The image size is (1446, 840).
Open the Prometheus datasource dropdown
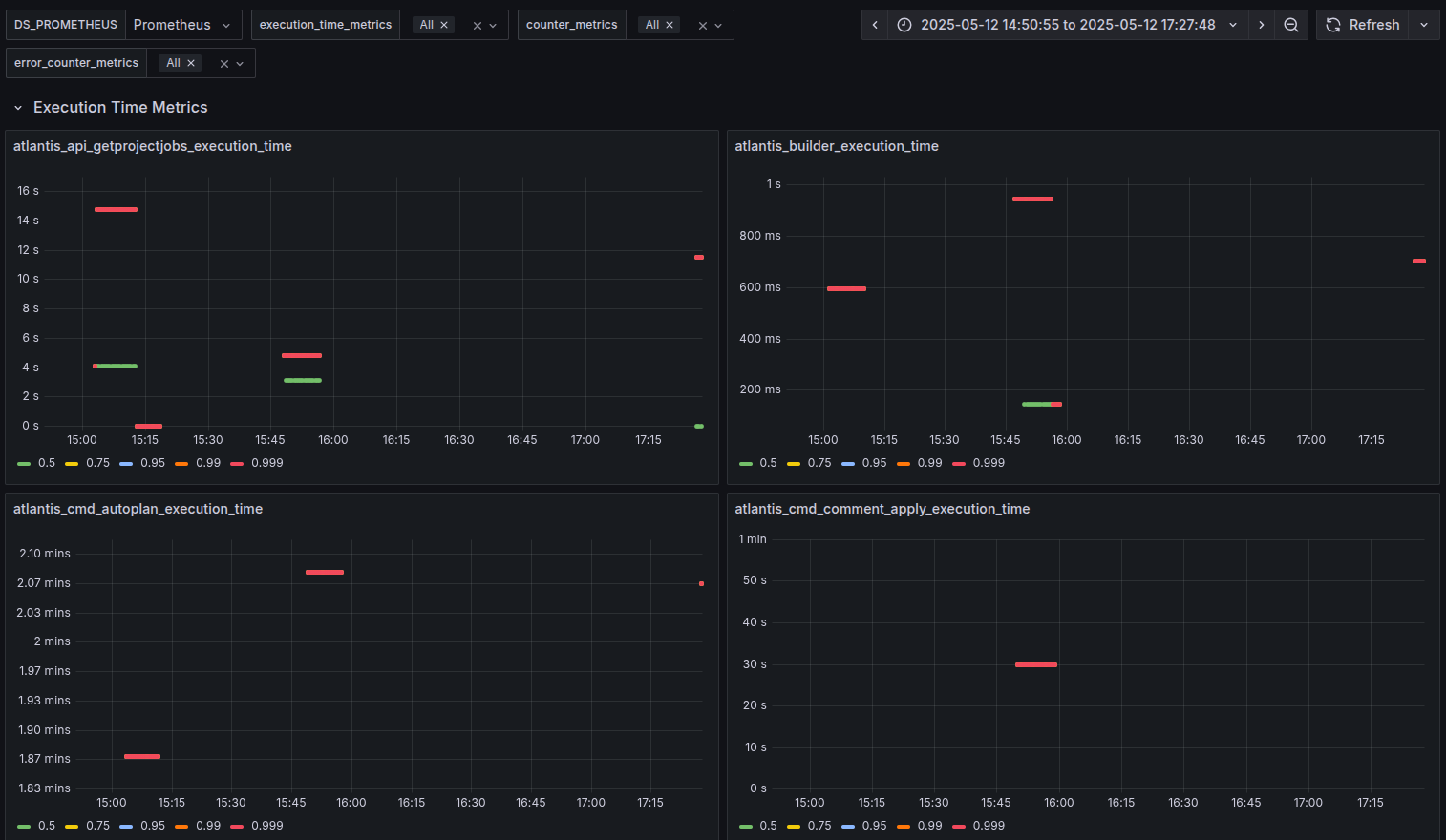point(182,25)
